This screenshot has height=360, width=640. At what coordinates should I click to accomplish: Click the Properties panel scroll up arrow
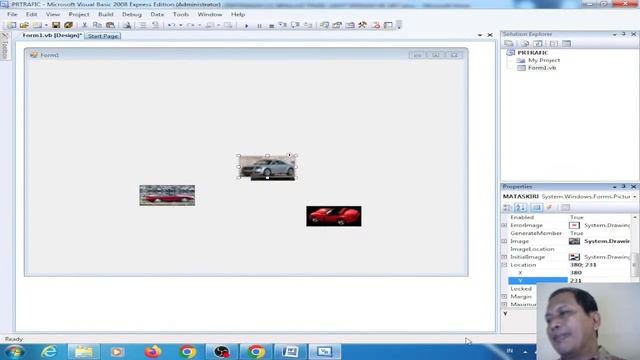coord(635,217)
